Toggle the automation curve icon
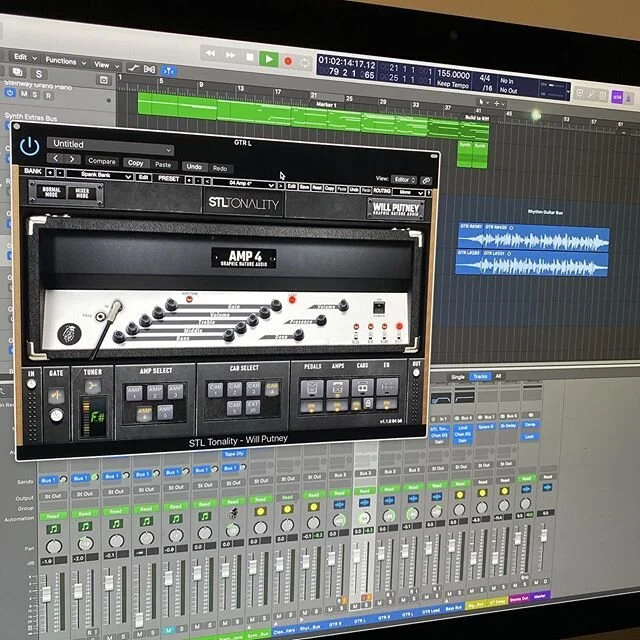 coord(133,68)
